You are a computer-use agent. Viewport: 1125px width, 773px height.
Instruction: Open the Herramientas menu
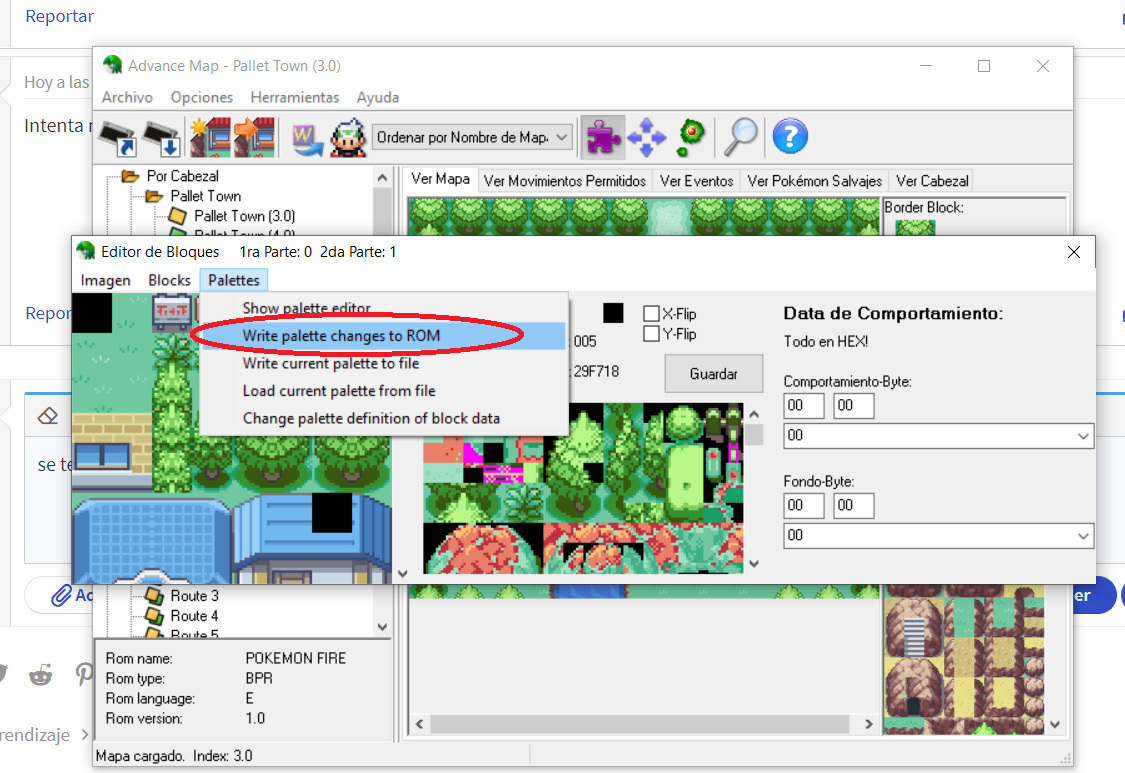pyautogui.click(x=294, y=97)
